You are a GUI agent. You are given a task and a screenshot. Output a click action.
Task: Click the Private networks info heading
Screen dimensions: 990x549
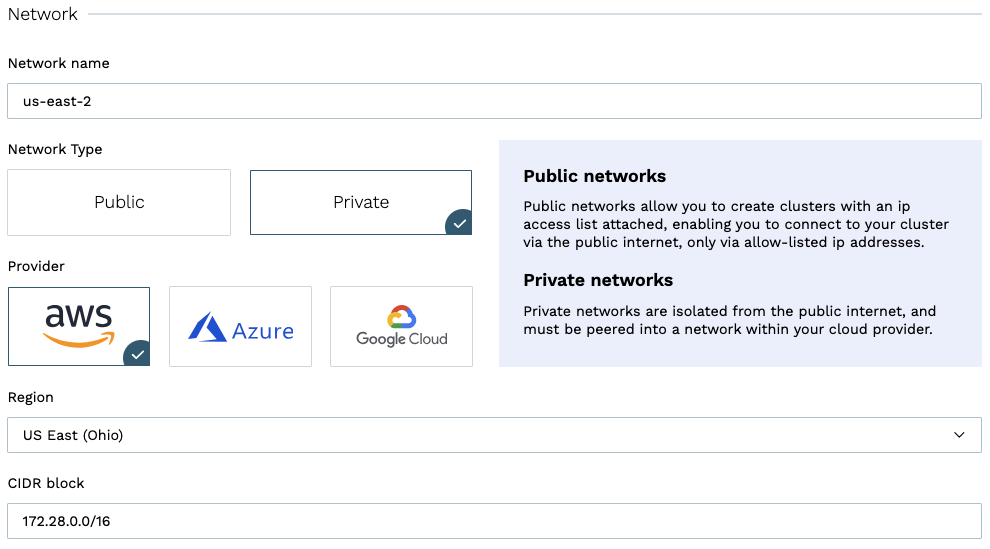pyautogui.click(x=598, y=280)
